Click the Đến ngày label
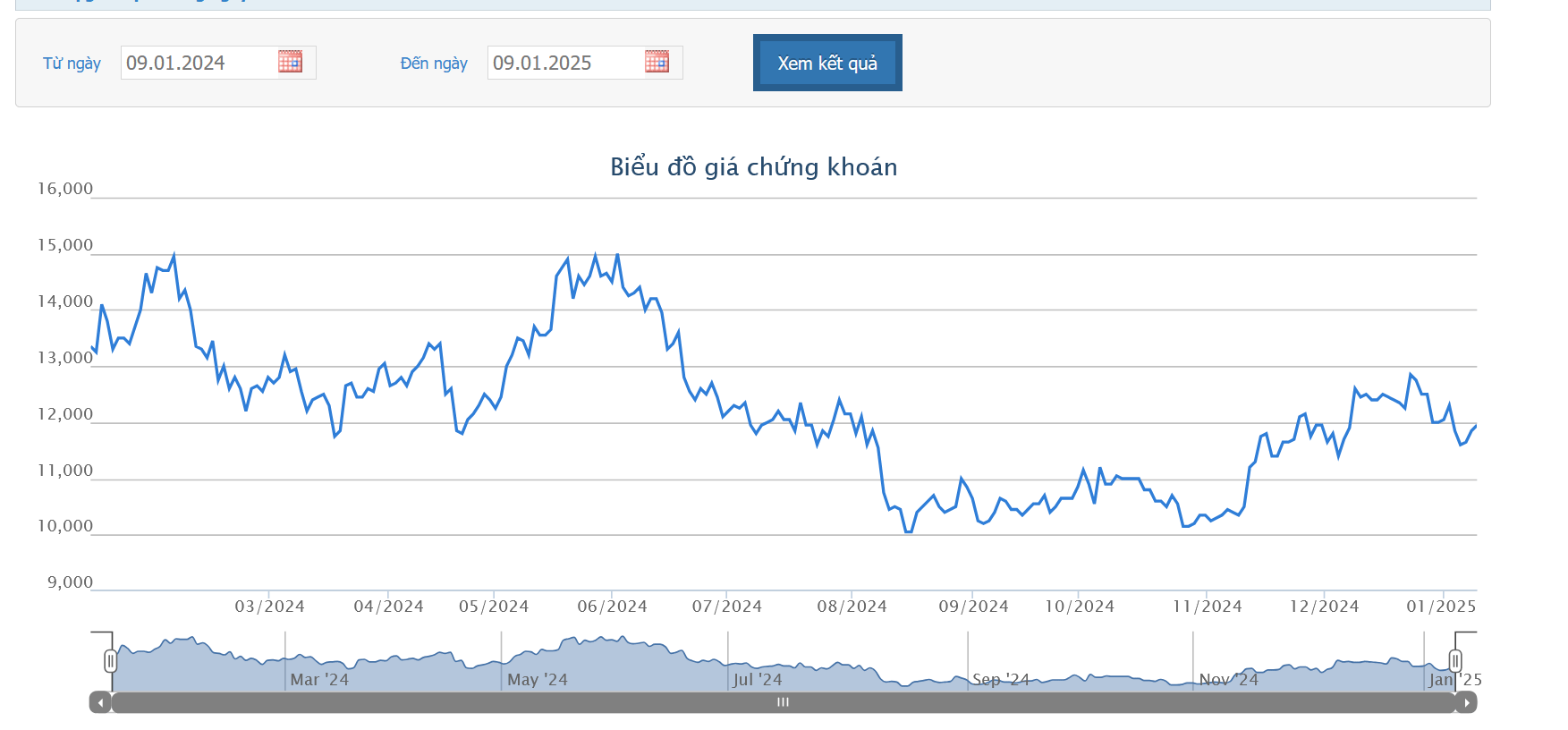This screenshot has width=1568, height=730. 434,64
